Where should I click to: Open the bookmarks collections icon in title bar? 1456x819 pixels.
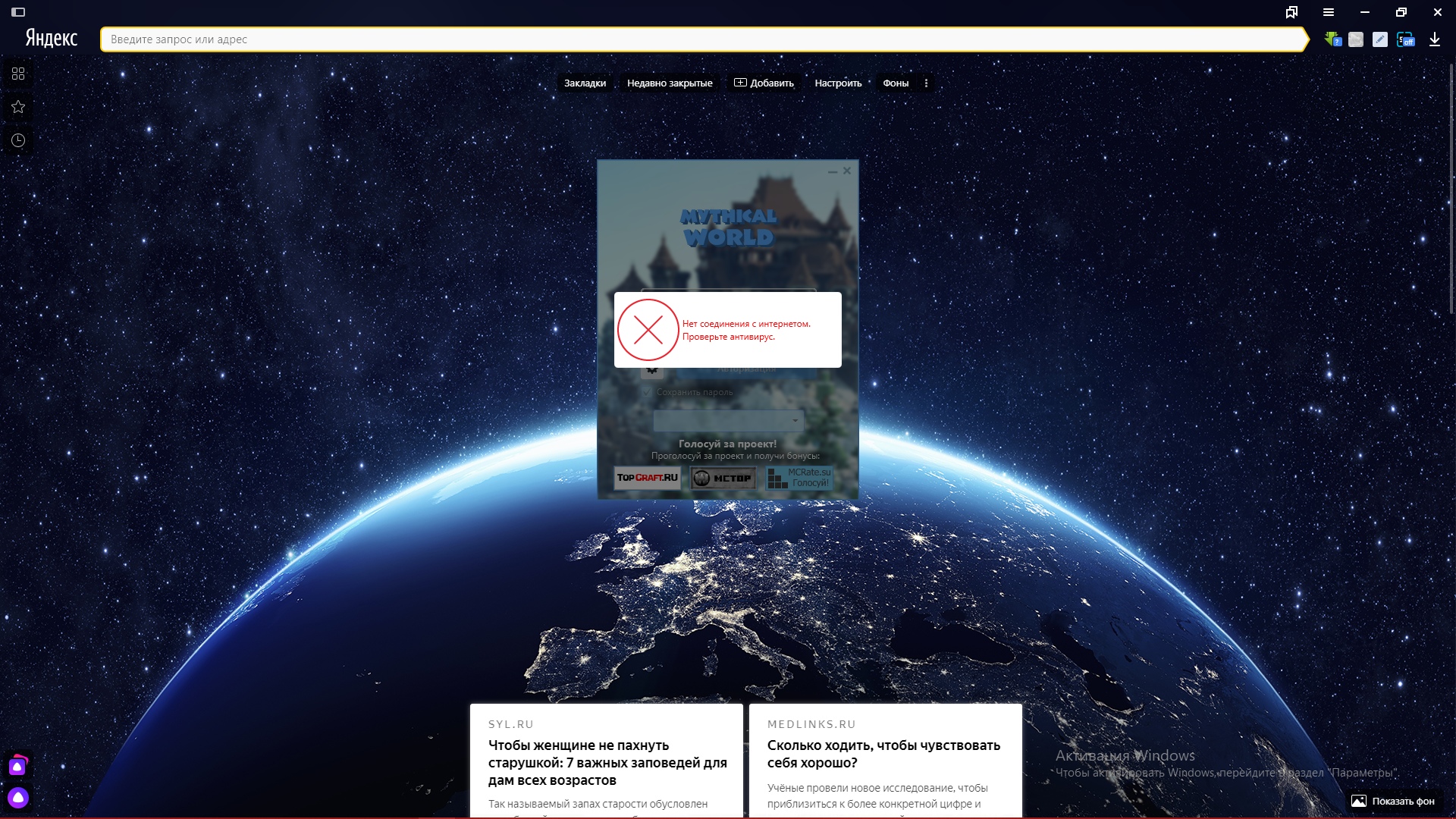pos(1291,12)
